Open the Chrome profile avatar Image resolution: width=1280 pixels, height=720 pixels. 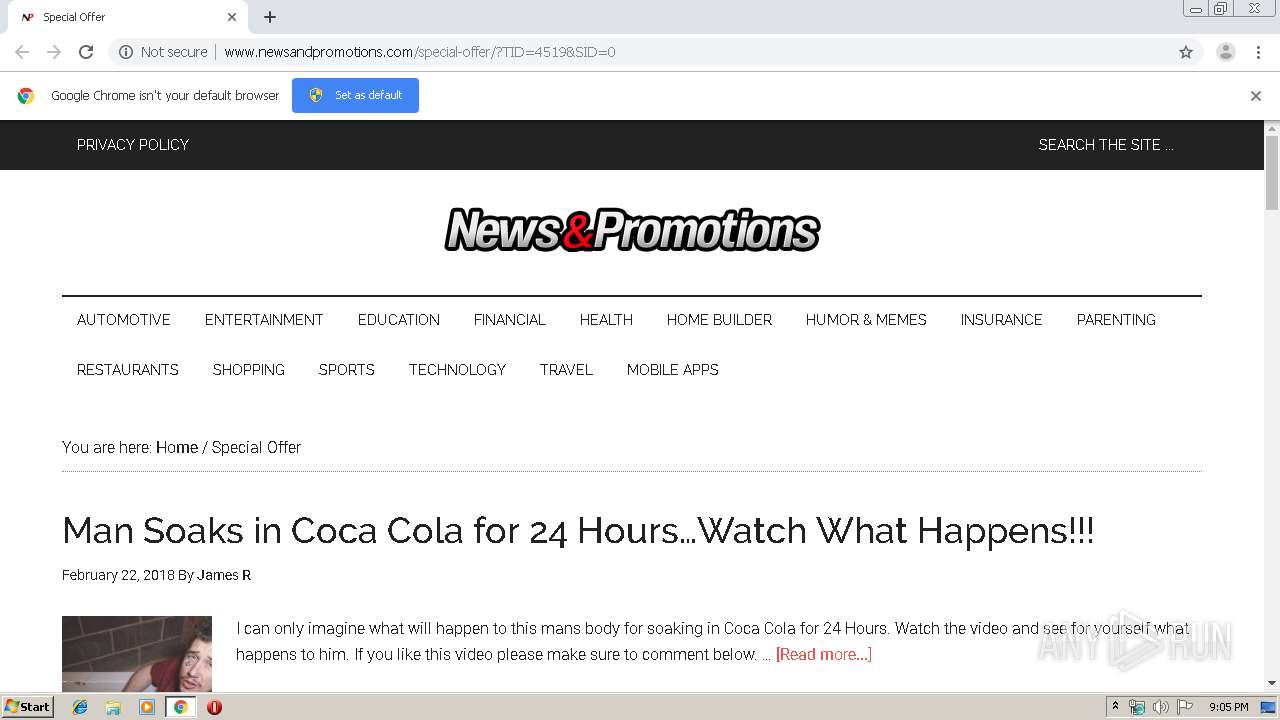tap(1226, 52)
